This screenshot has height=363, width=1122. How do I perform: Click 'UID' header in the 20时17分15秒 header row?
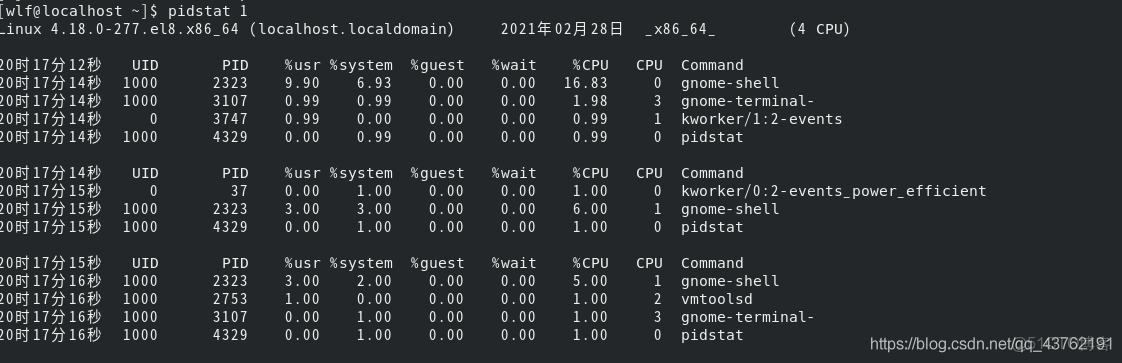145,263
